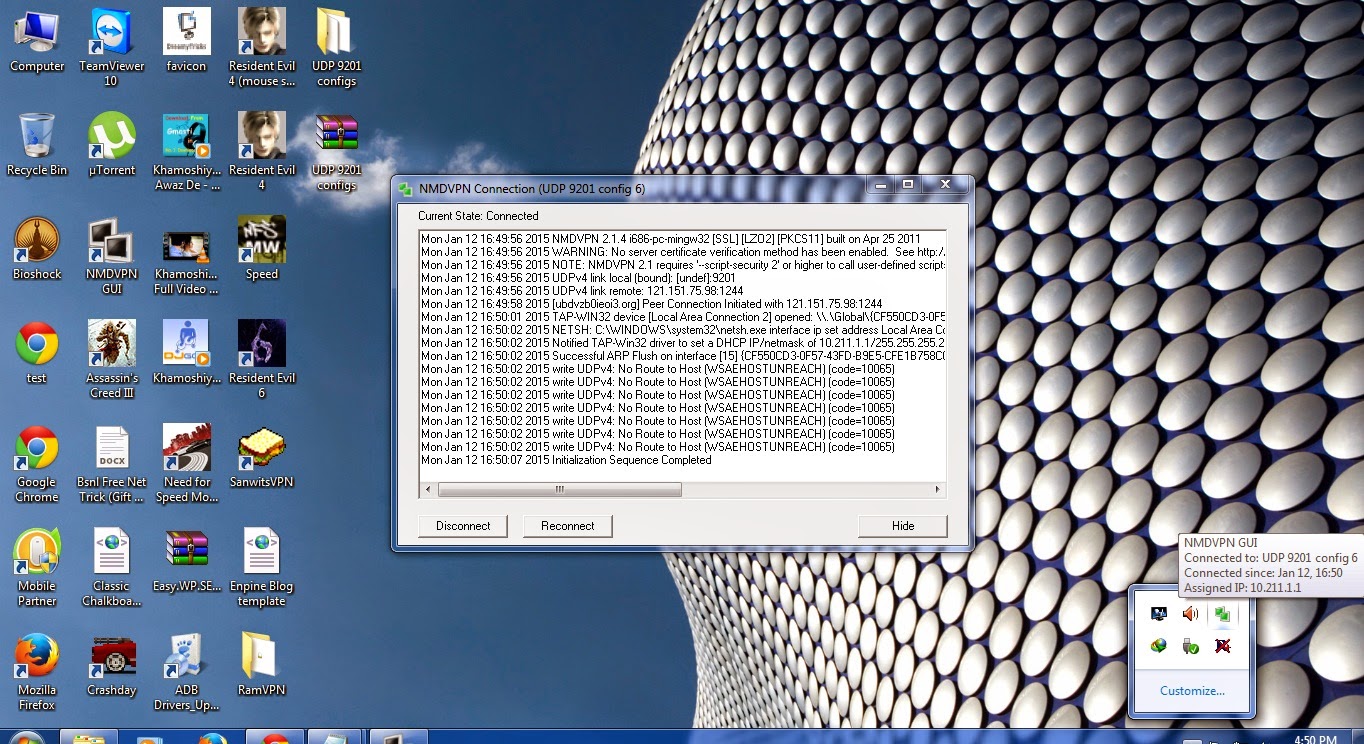This screenshot has width=1364, height=744.
Task: Select the Enpine Blog template file
Action: pos(262,567)
